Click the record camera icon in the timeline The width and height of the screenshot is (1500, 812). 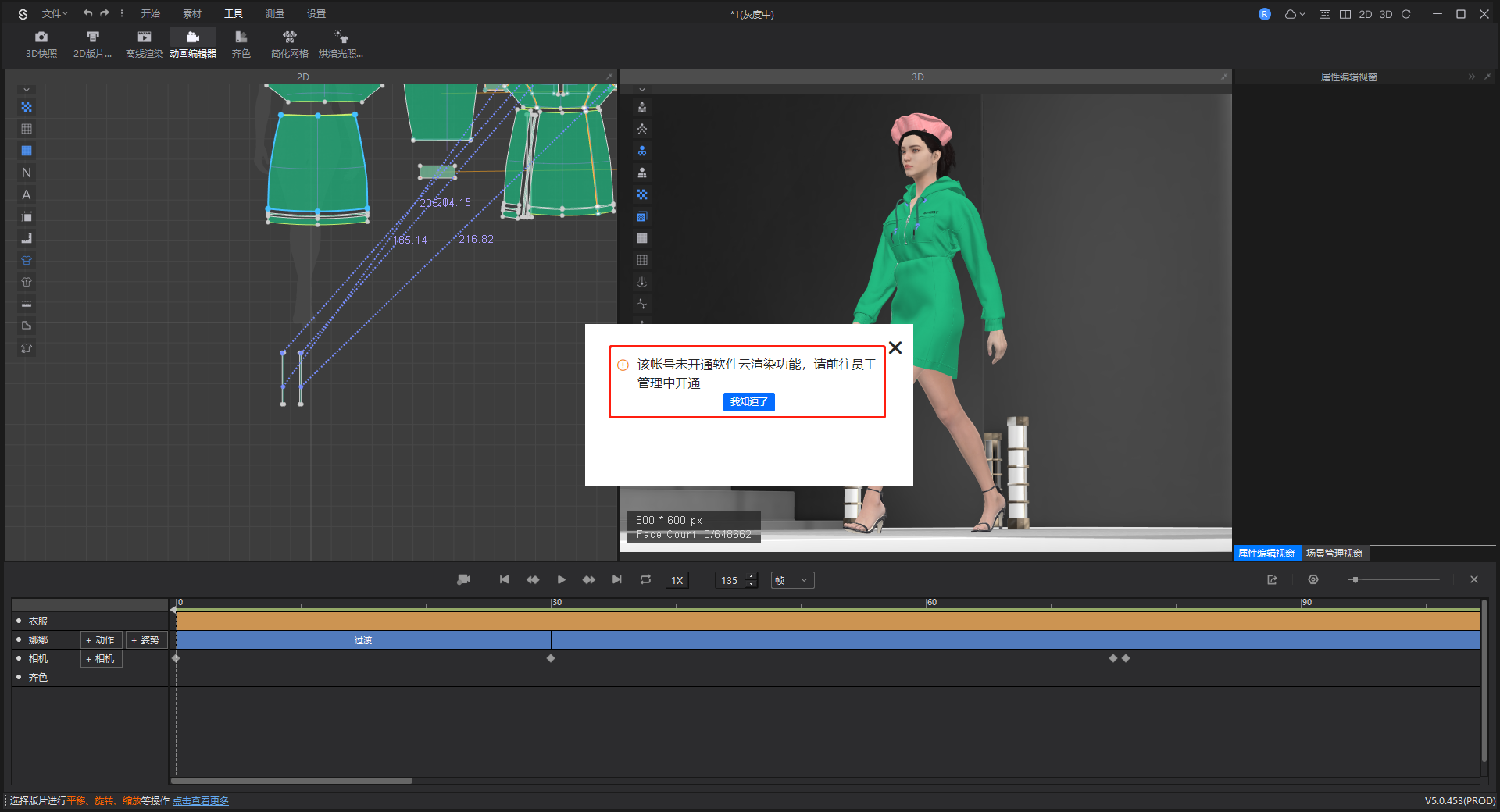(463, 580)
